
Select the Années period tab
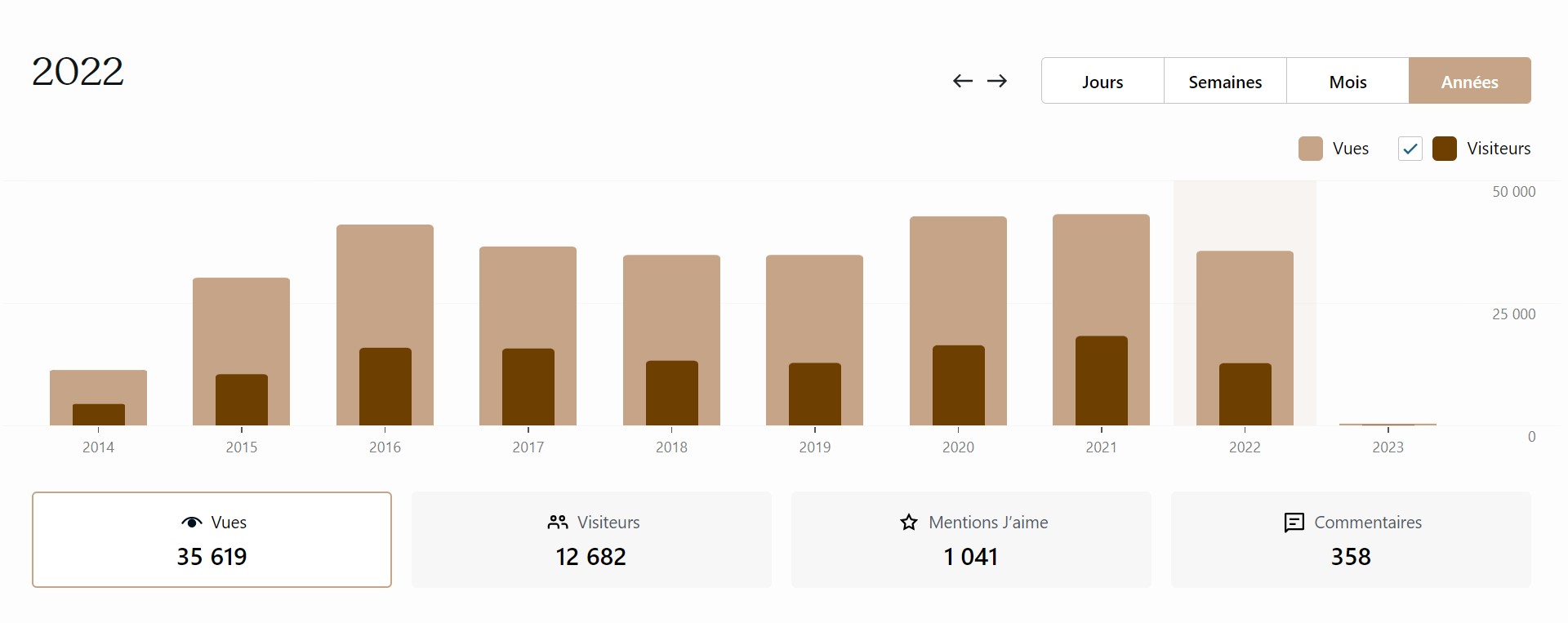1469,81
